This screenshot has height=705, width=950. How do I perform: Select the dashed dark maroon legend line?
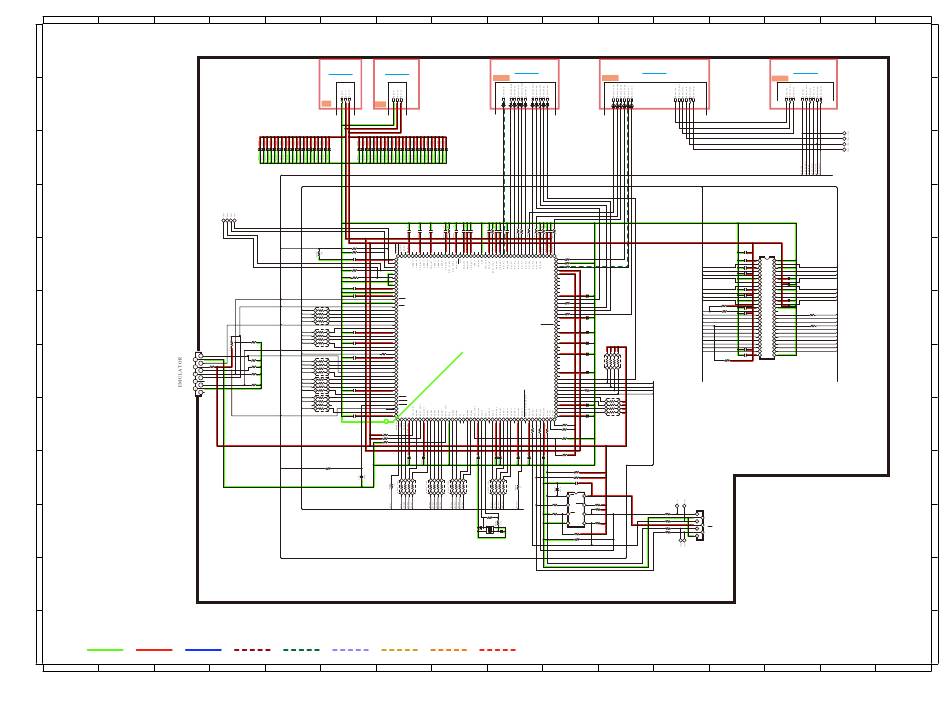point(253,650)
